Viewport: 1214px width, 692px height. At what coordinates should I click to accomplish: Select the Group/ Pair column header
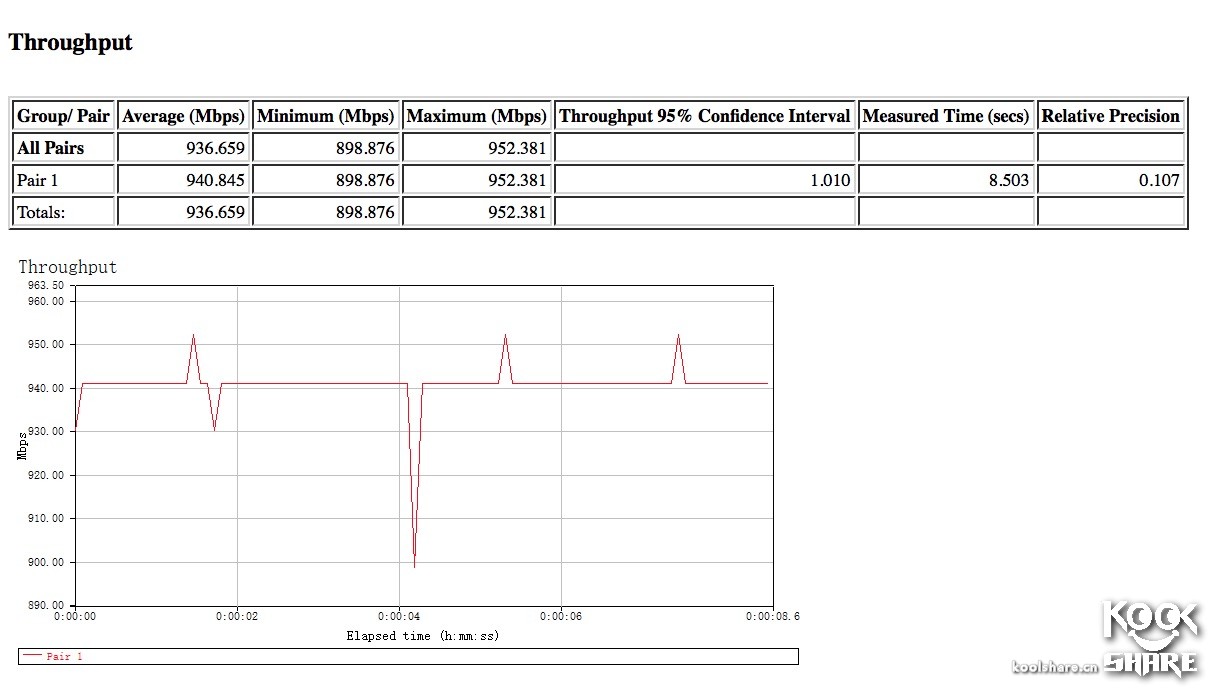pyautogui.click(x=63, y=116)
